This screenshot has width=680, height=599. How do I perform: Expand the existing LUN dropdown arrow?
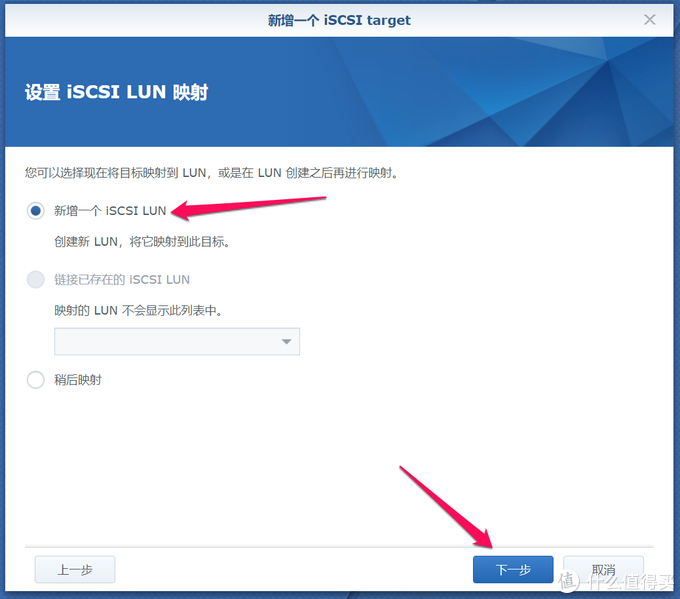(x=286, y=341)
